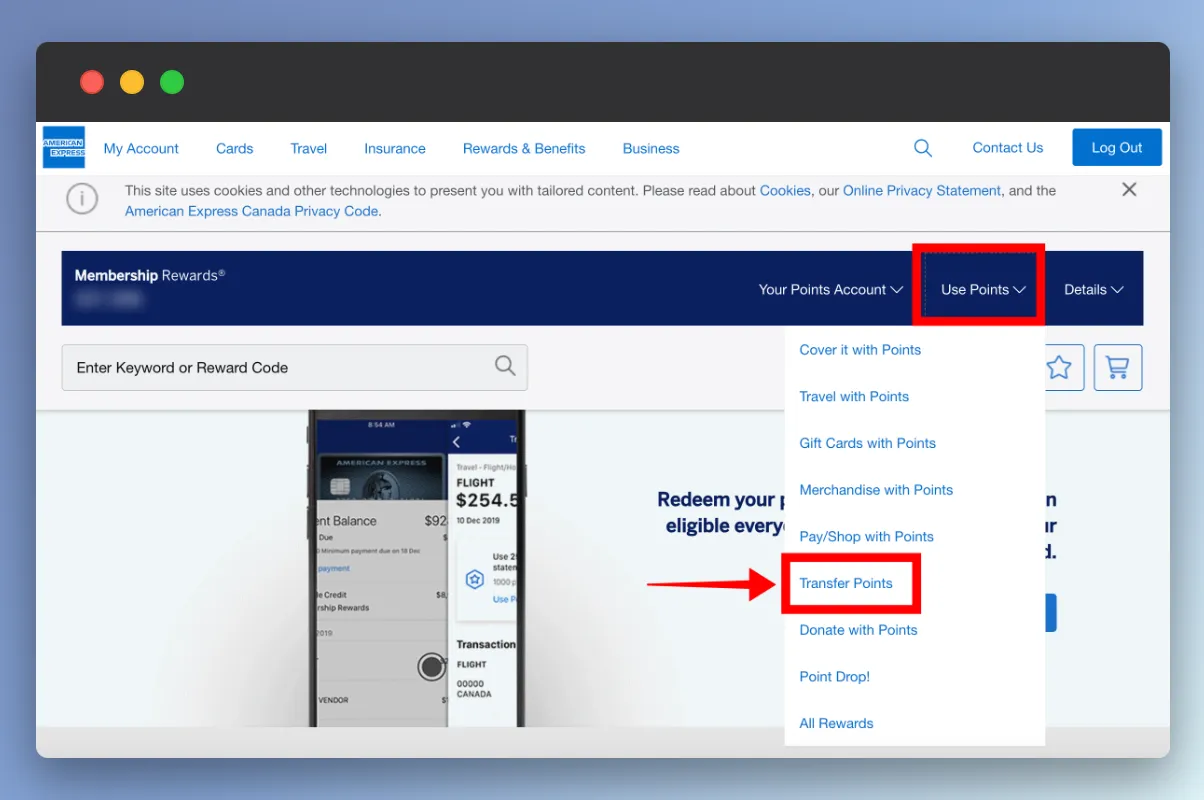Select All Rewards option

click(x=836, y=723)
